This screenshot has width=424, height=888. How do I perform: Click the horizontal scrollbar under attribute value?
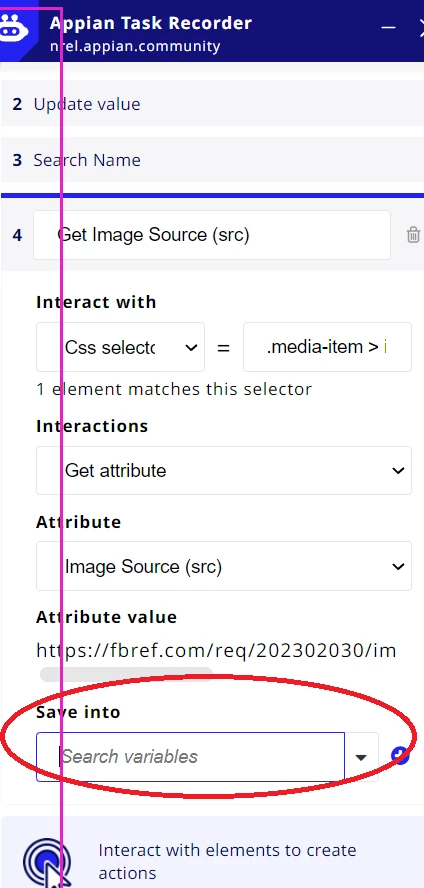point(126,674)
